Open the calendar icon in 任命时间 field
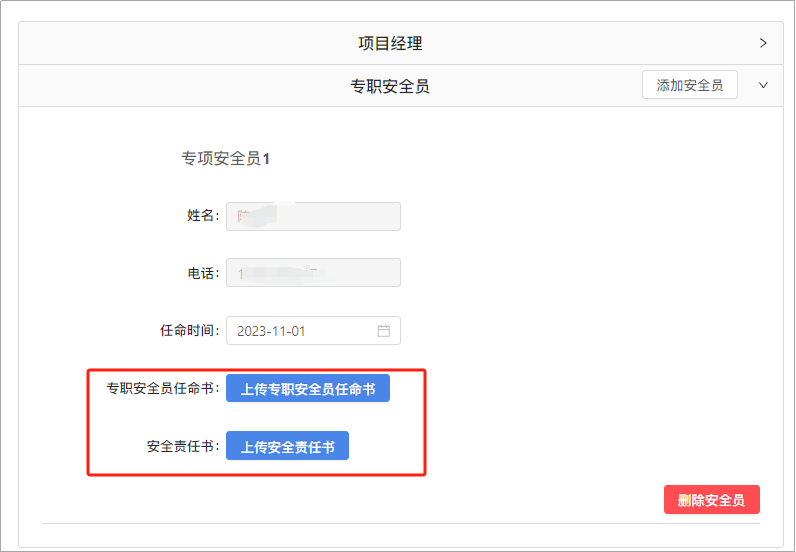Image resolution: width=796 pixels, height=552 pixels. 383,331
